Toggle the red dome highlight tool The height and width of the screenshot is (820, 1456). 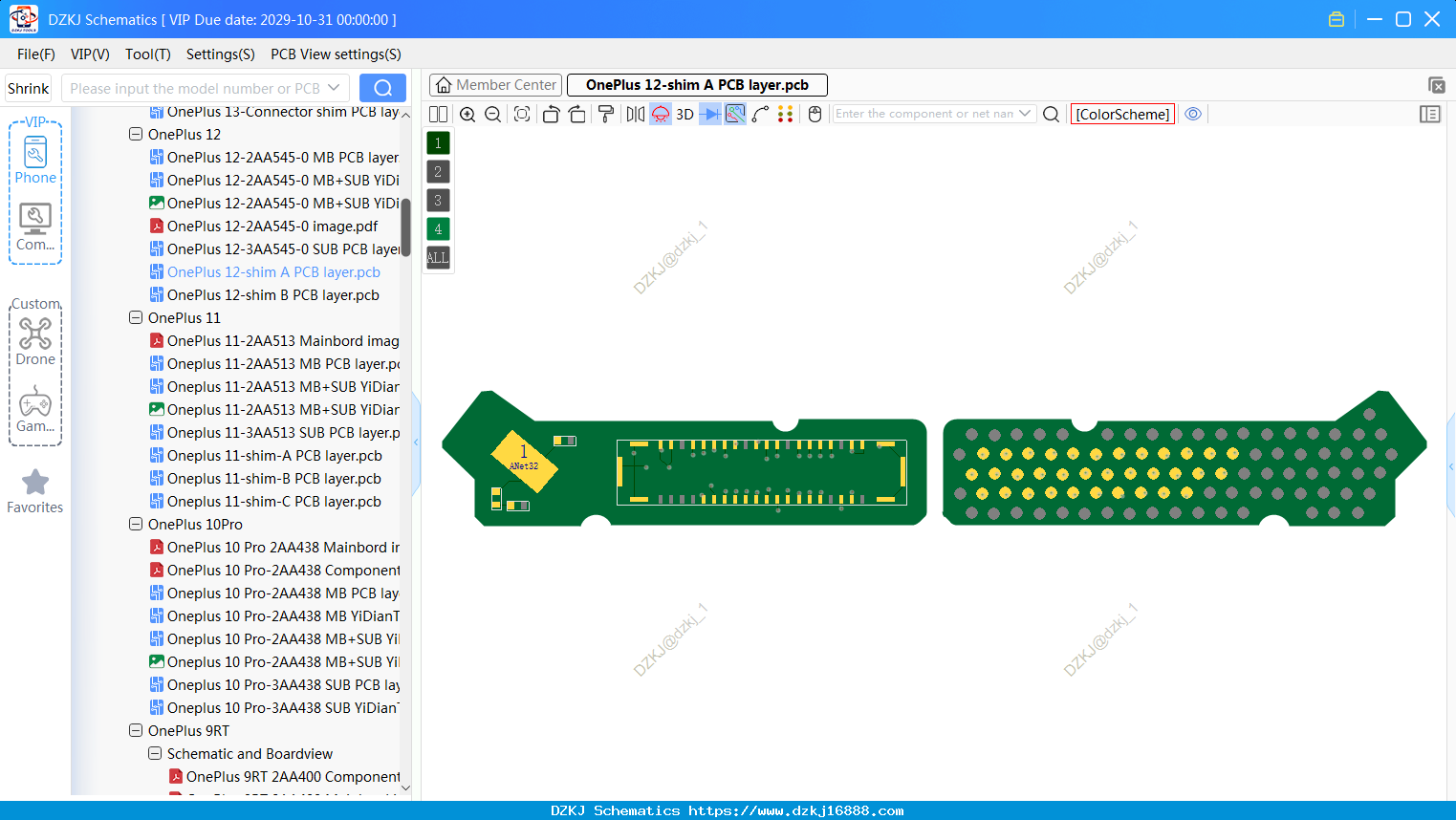click(661, 114)
